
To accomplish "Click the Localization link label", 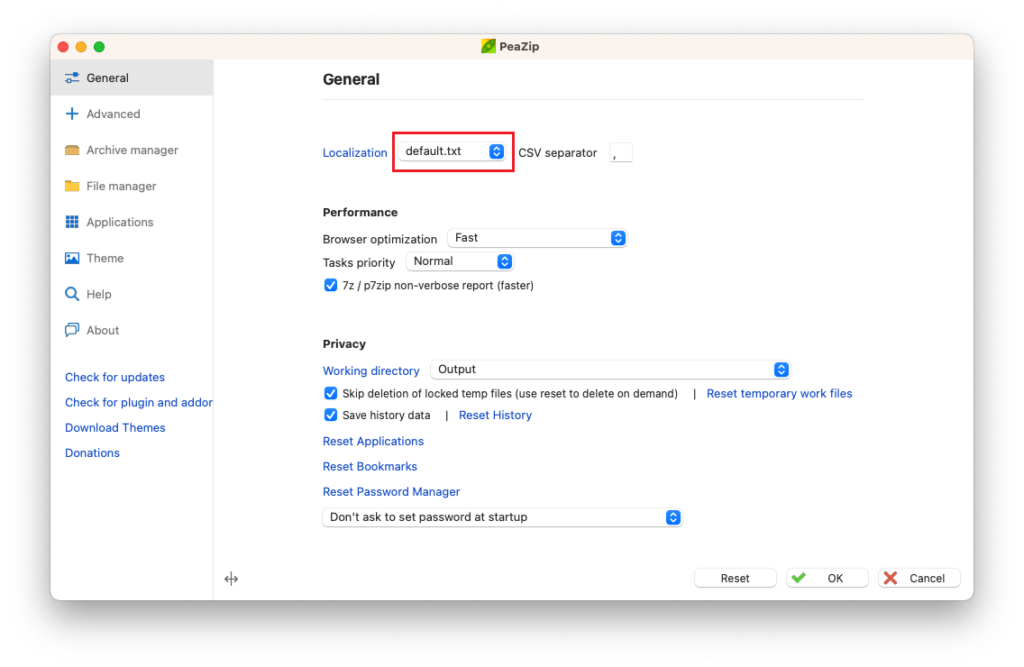I will click(x=355, y=153).
